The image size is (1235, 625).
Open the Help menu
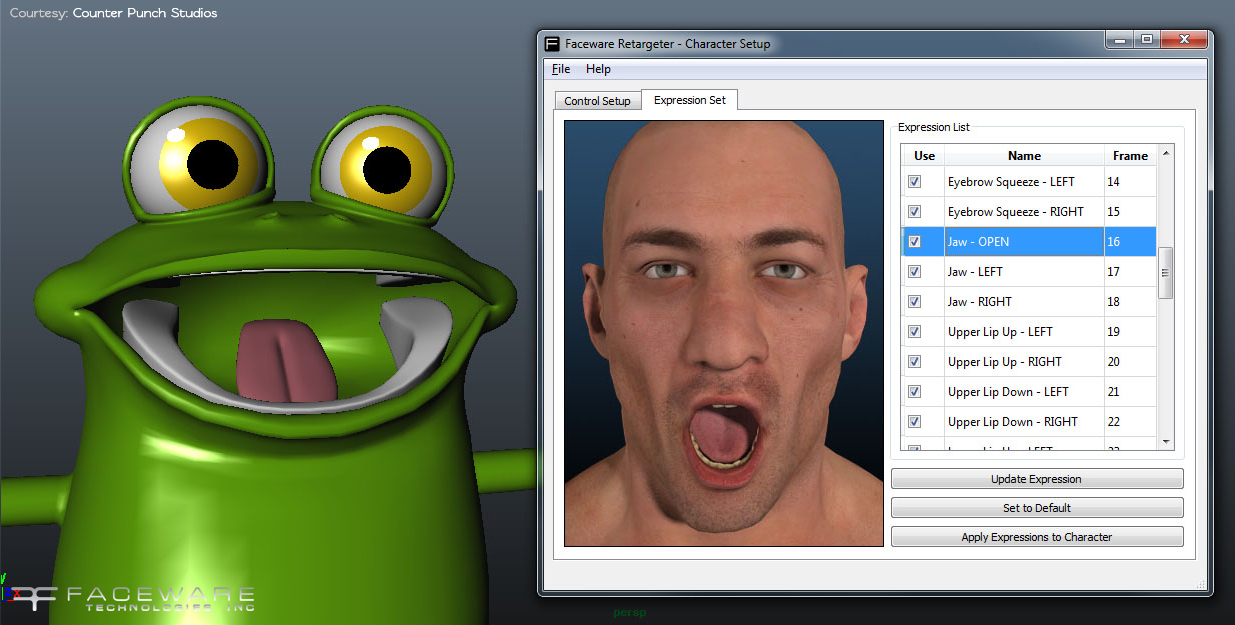point(598,69)
